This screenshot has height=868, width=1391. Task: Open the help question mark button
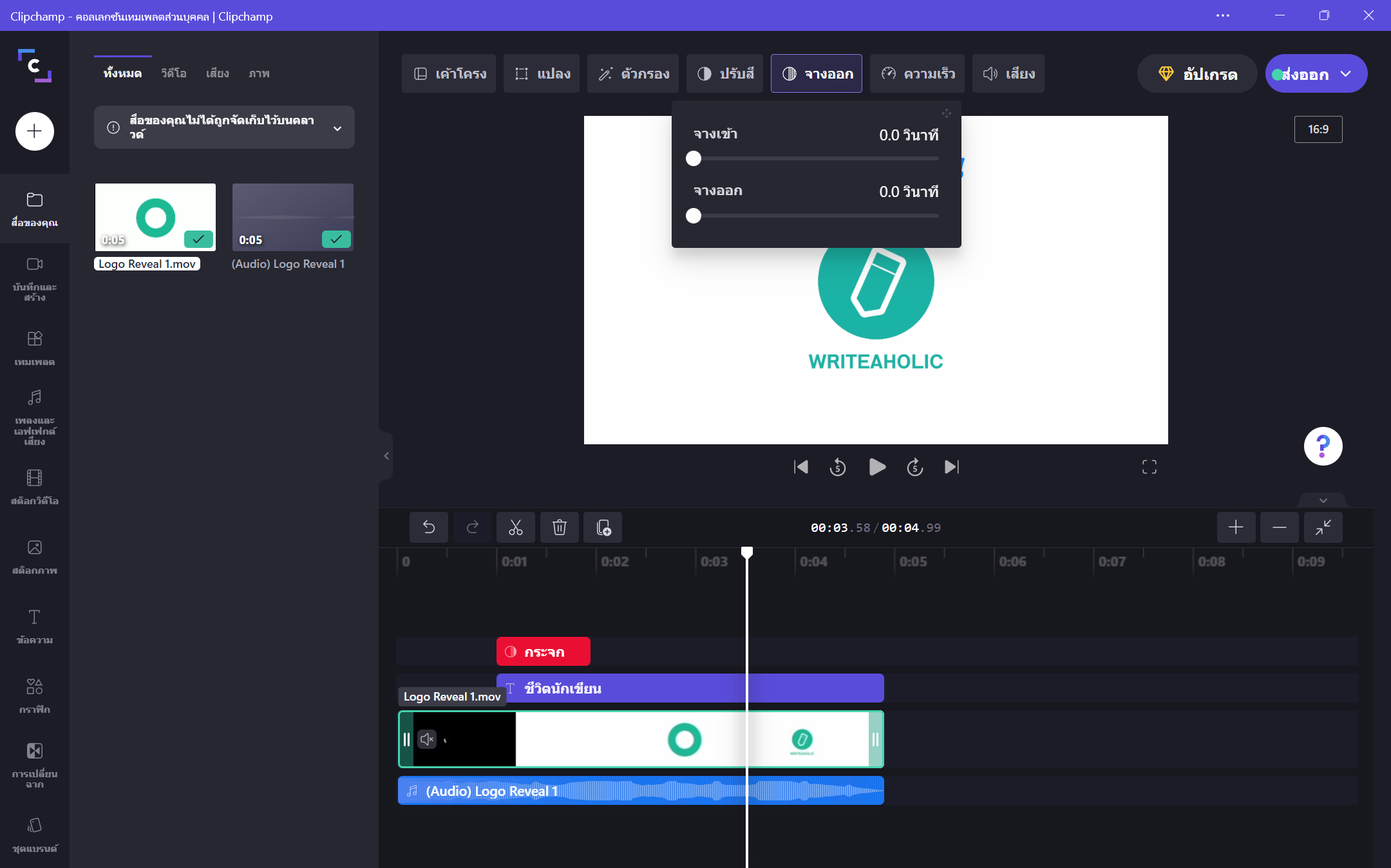click(x=1323, y=446)
